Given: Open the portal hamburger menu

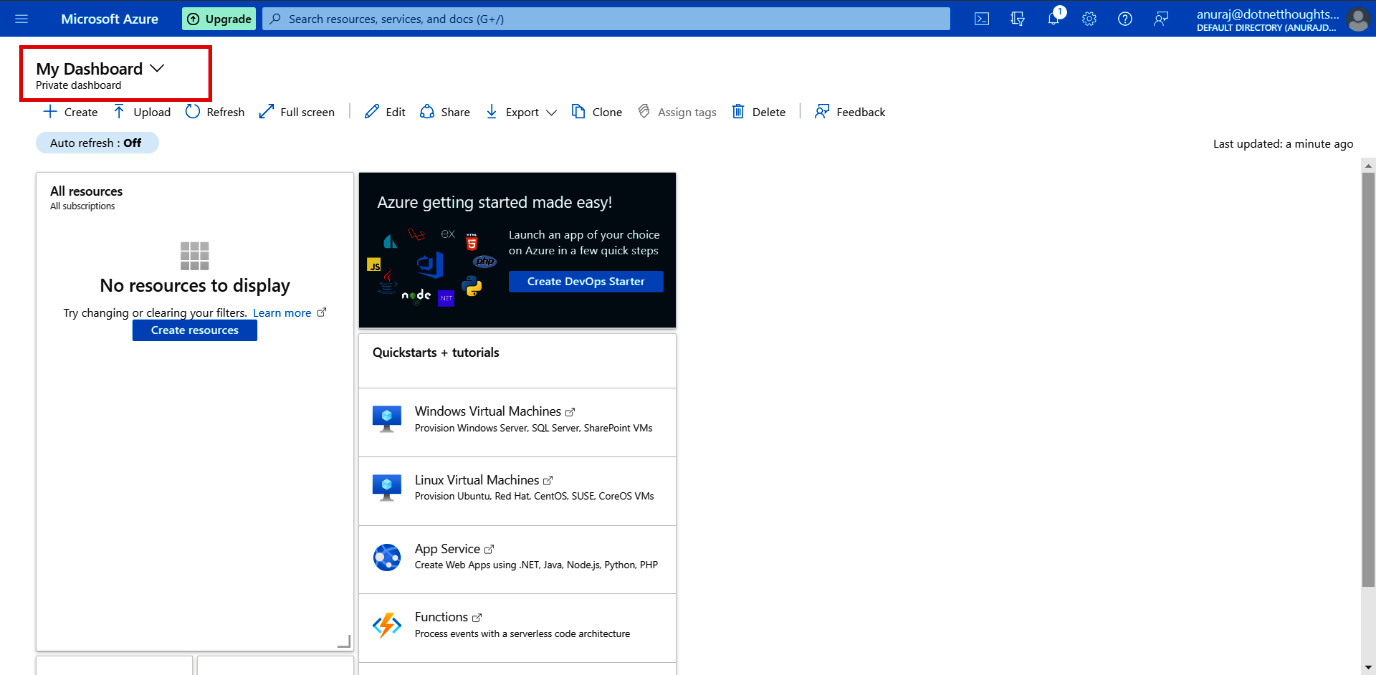Looking at the screenshot, I should click(22, 19).
